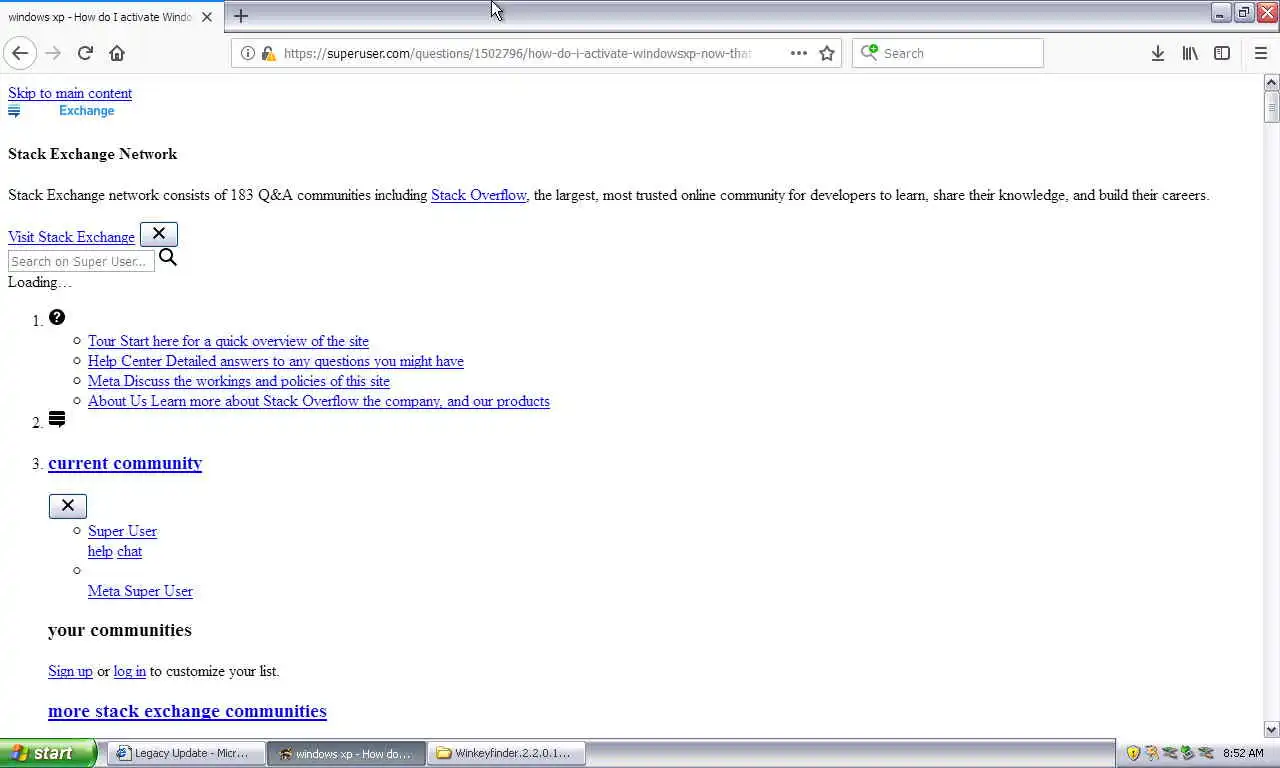The width and height of the screenshot is (1280, 768).
Task: Go back using the browser back arrow
Action: tap(20, 53)
